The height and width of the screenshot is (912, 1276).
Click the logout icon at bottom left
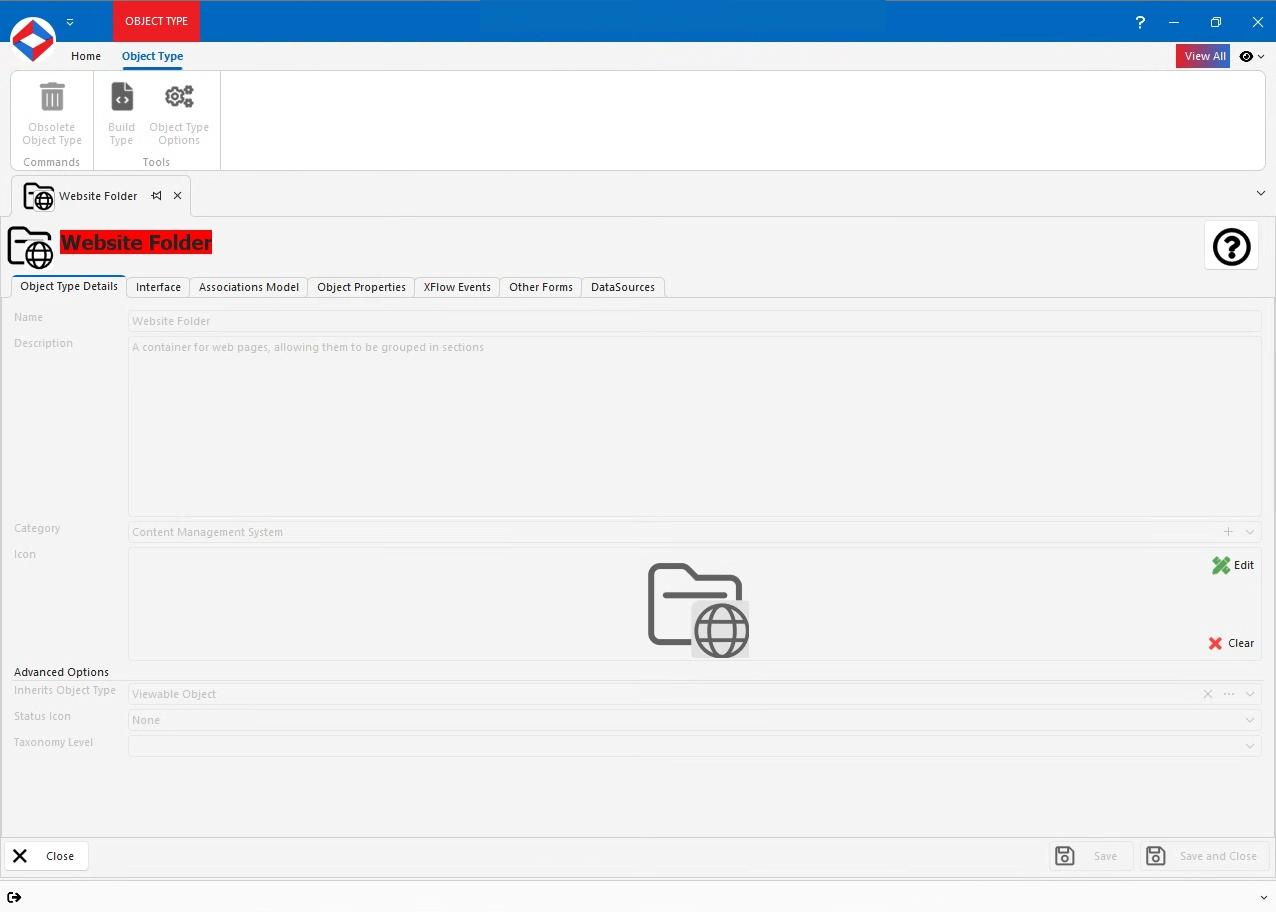point(15,897)
